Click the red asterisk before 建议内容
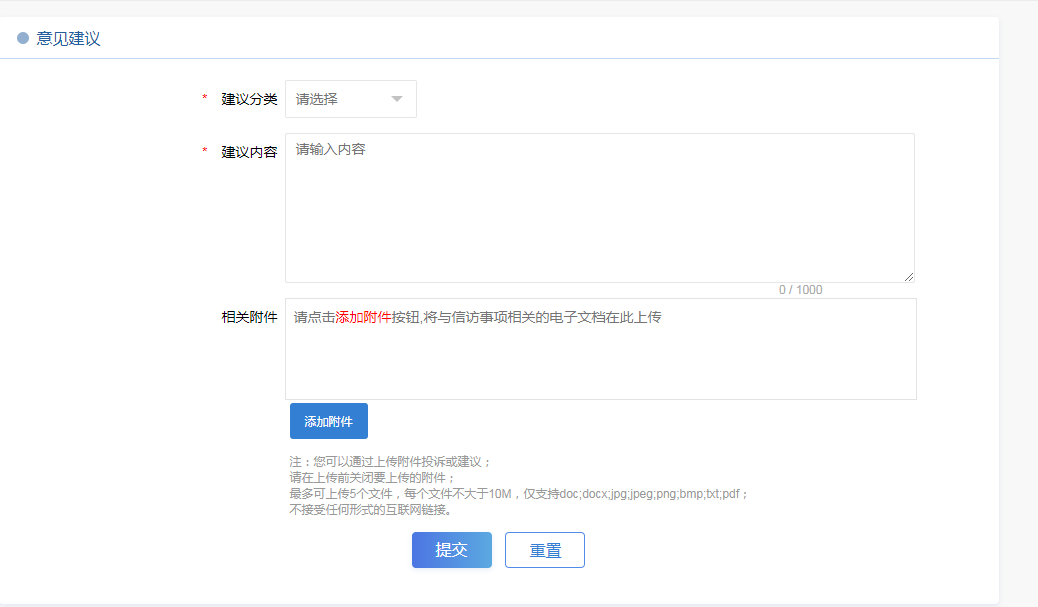 (205, 152)
